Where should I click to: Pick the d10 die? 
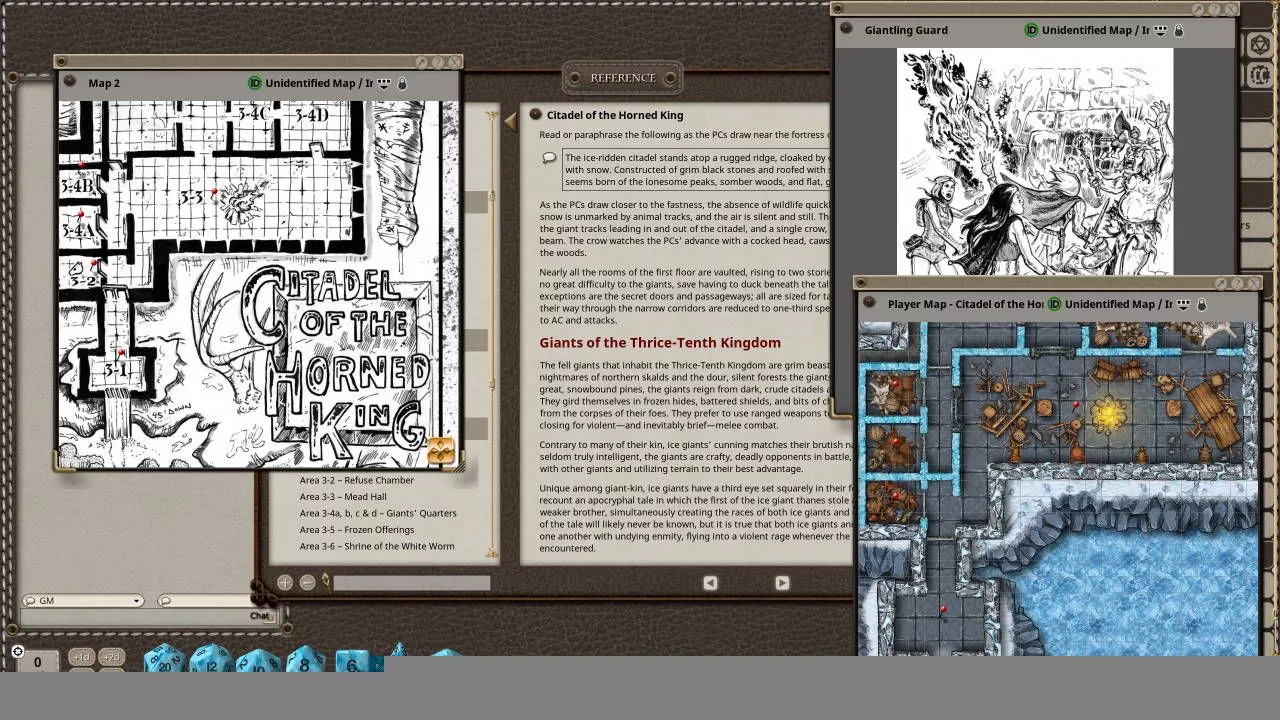(x=258, y=661)
